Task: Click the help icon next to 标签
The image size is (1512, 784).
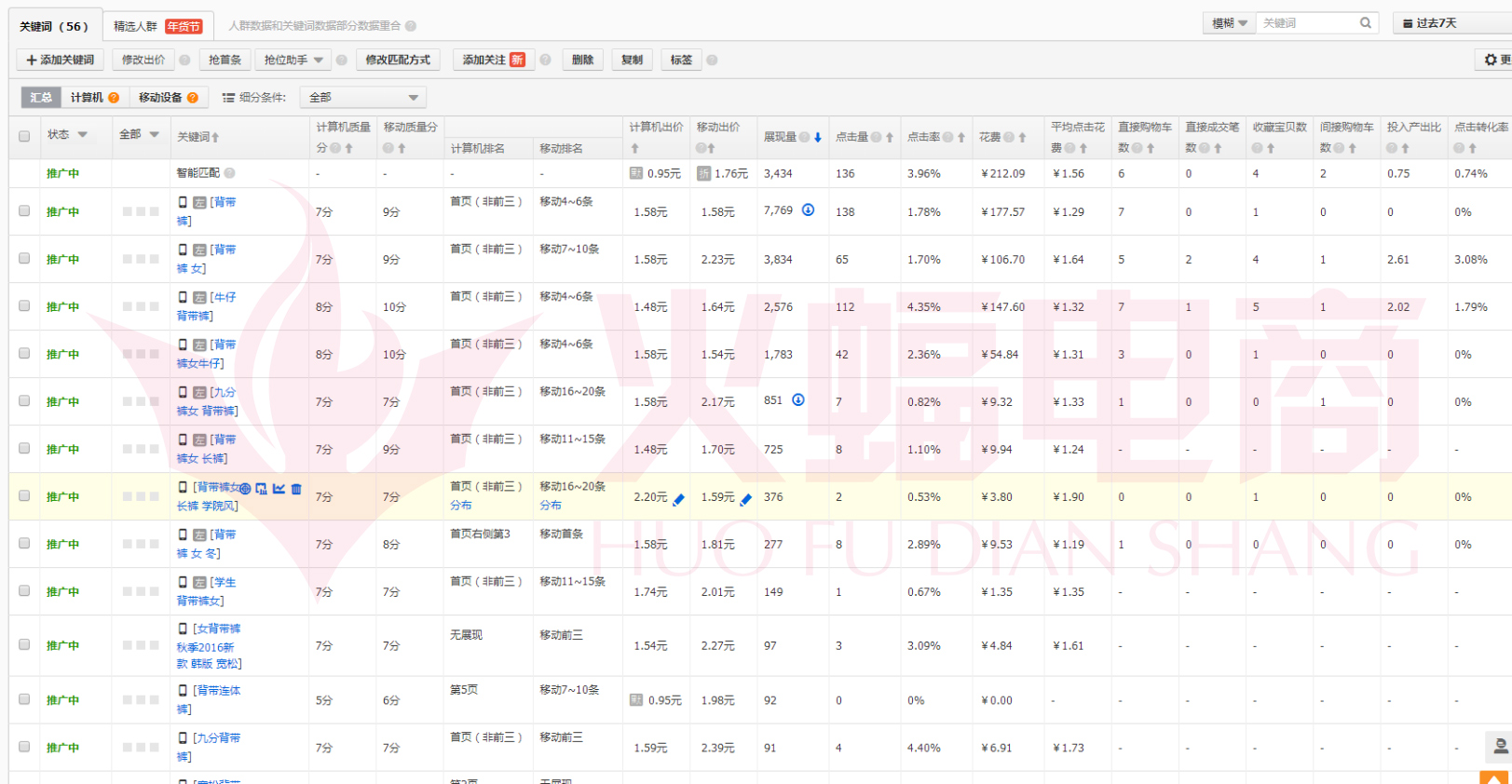Action: [x=712, y=60]
